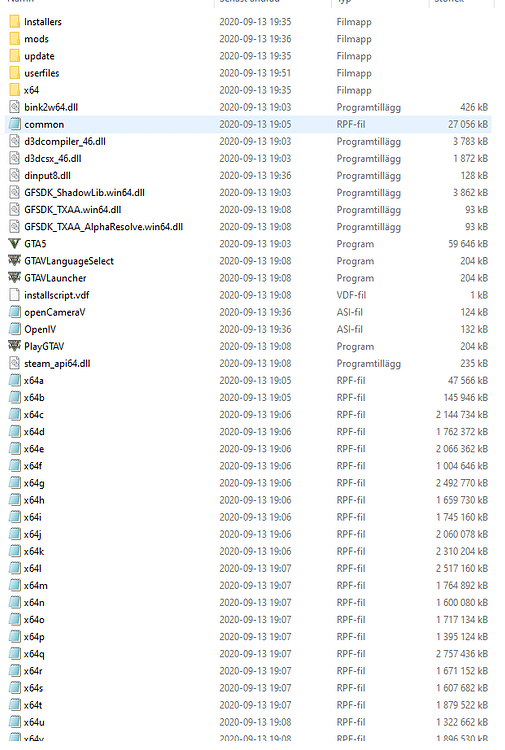This screenshot has width=505, height=750.
Task: Click the size value 145 946 kB
Action: click(466, 397)
